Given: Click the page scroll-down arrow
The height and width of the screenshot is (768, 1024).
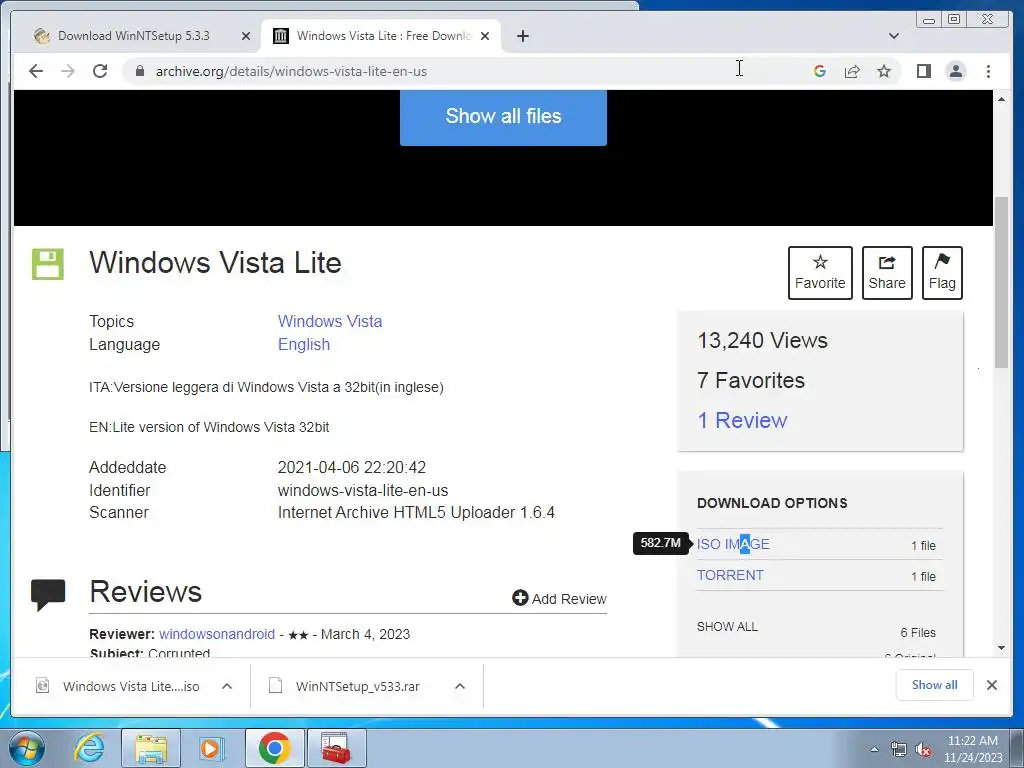Looking at the screenshot, I should [1001, 648].
